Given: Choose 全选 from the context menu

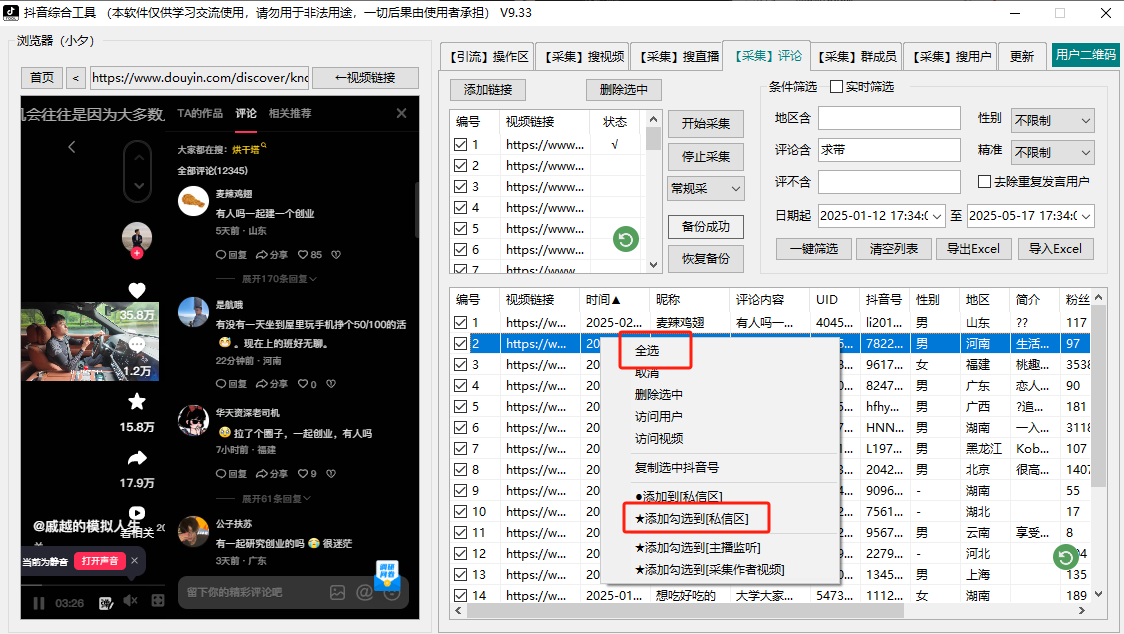Looking at the screenshot, I should point(647,352).
